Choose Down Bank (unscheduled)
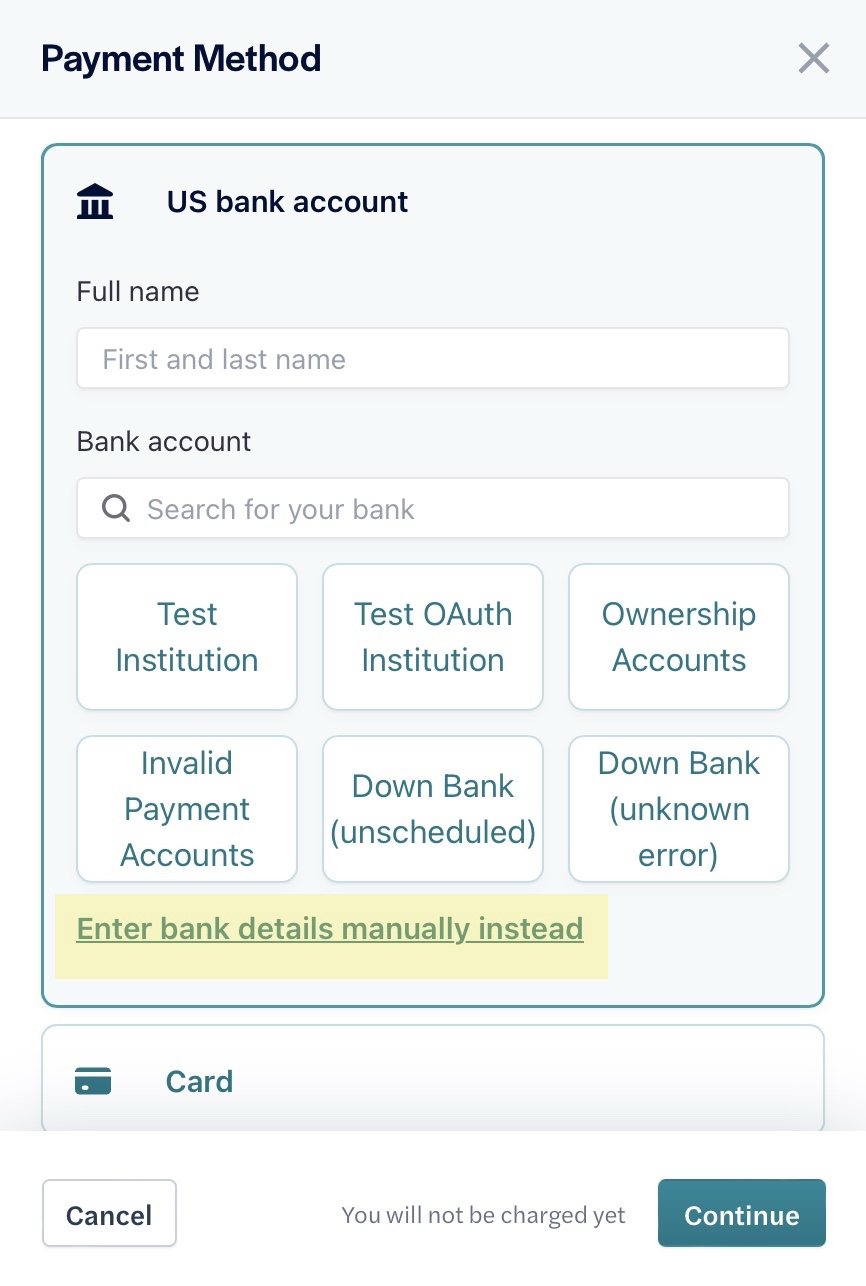866x1286 pixels. coord(432,808)
